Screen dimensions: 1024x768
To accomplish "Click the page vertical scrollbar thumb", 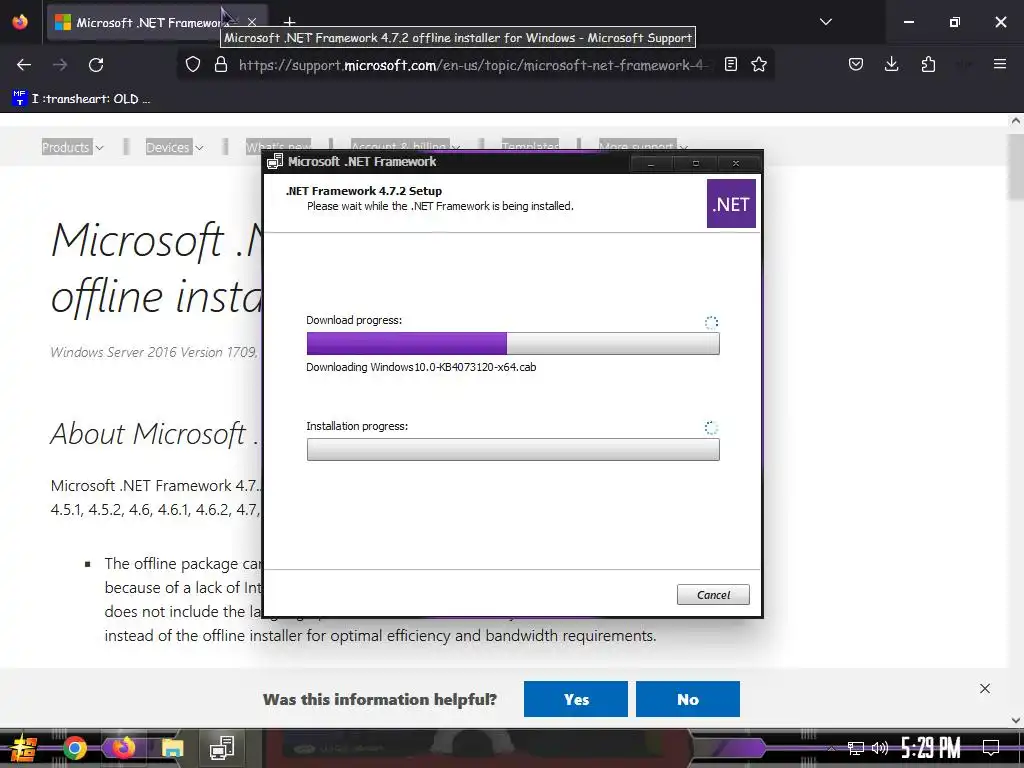I will [x=1016, y=165].
